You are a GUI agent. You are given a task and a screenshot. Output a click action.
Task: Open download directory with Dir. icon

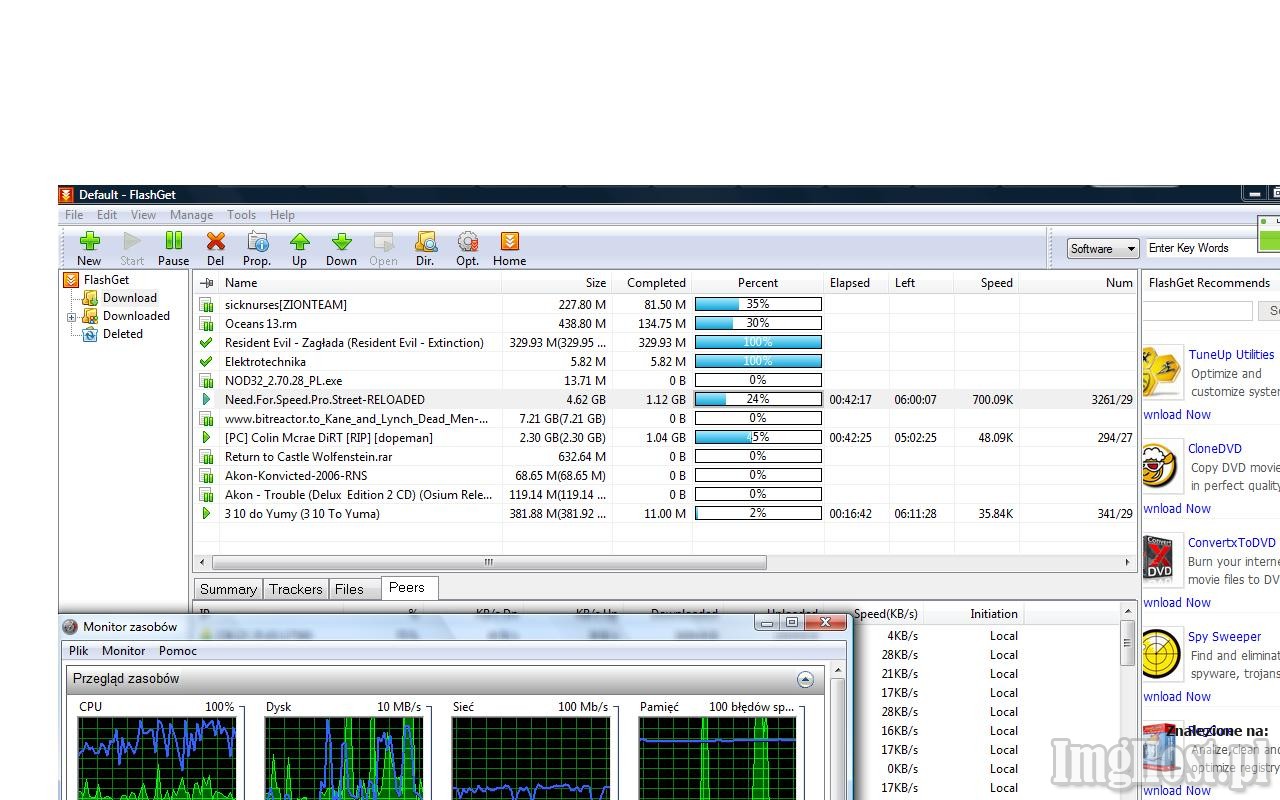(425, 248)
